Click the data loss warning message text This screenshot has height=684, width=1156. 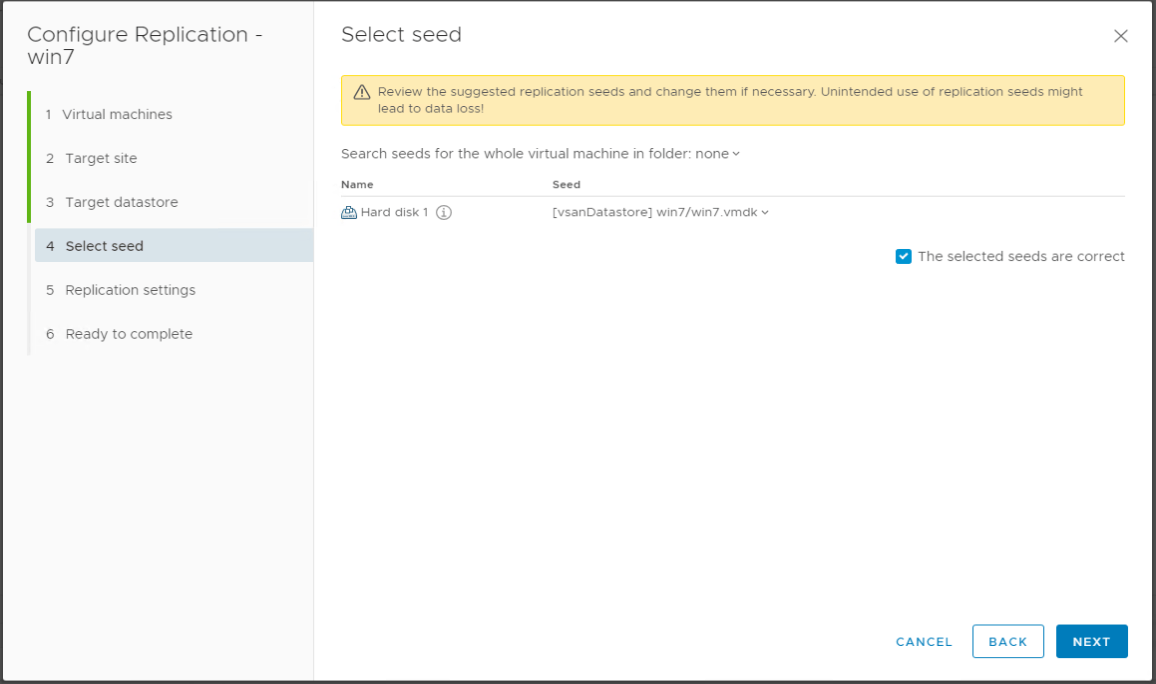[730, 99]
